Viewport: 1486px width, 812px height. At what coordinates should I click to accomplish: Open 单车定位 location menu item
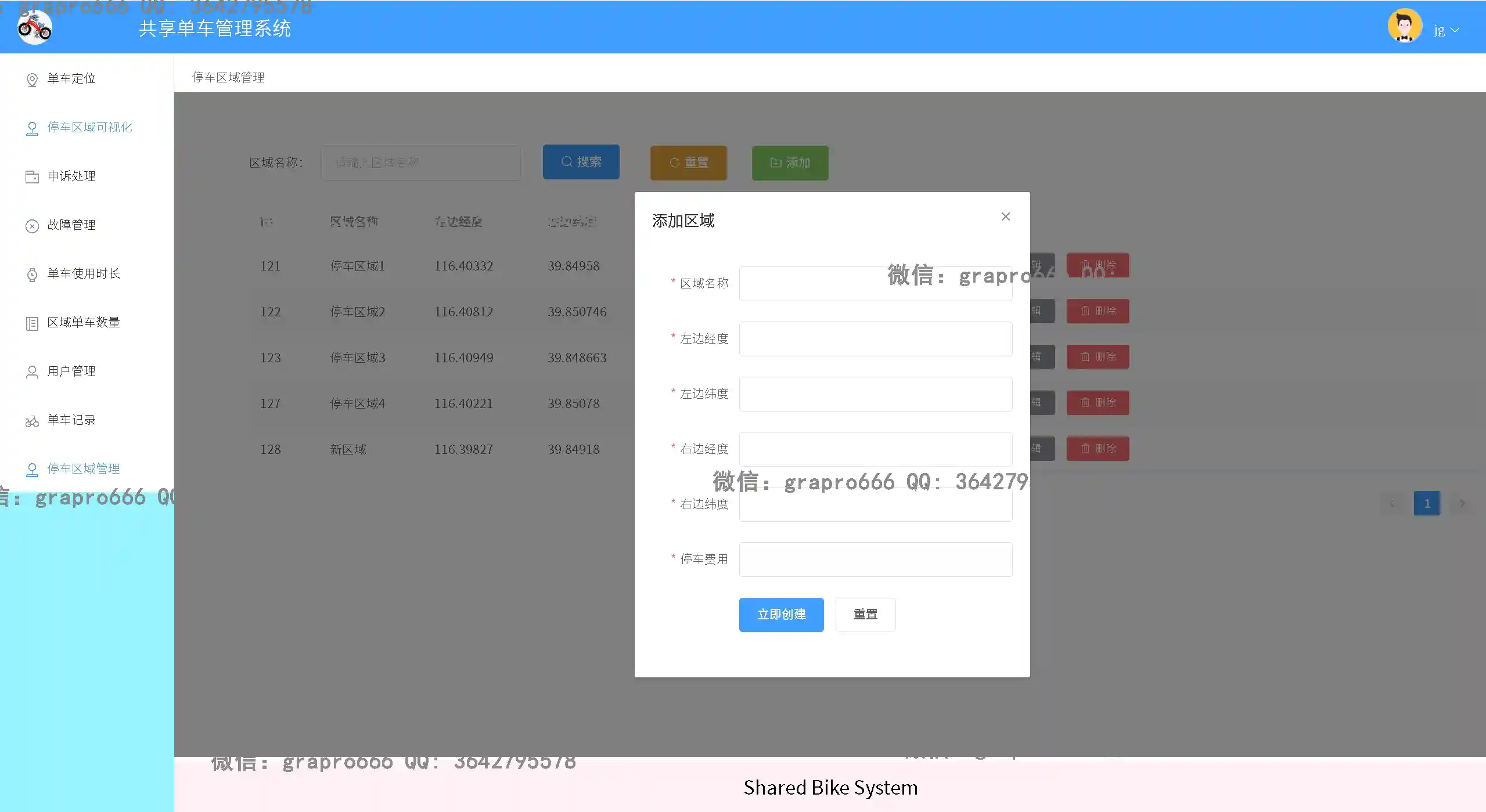[71, 78]
